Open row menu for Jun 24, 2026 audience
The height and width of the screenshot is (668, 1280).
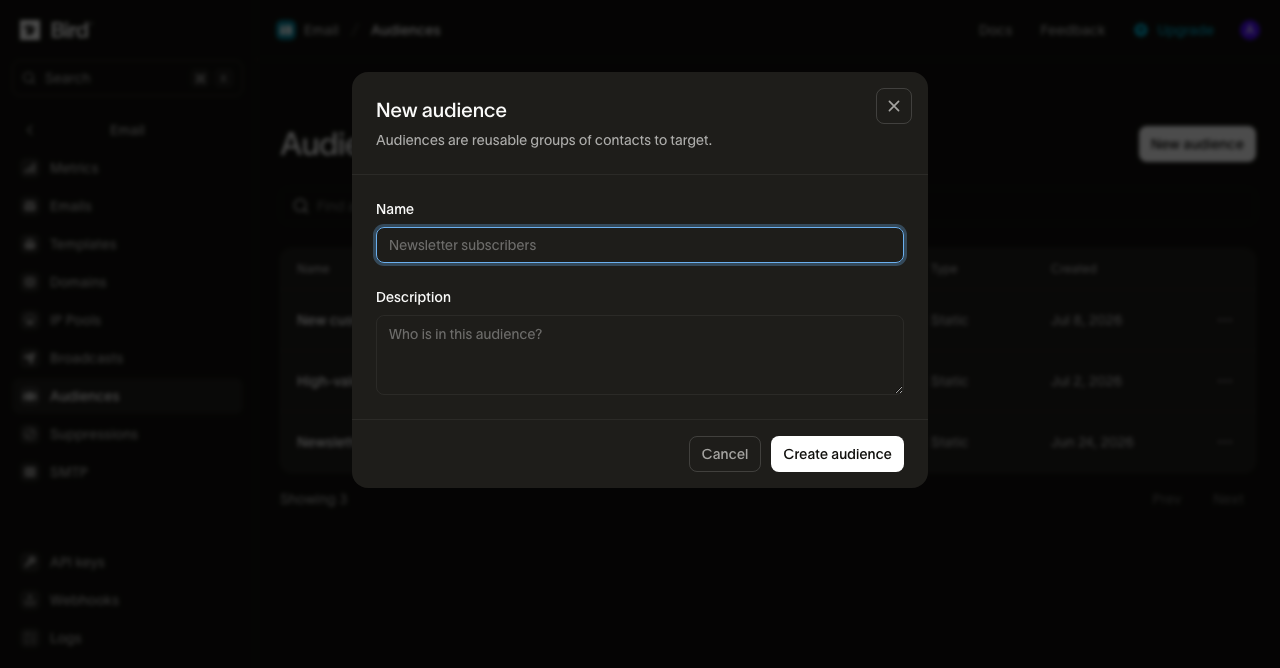tap(1225, 442)
